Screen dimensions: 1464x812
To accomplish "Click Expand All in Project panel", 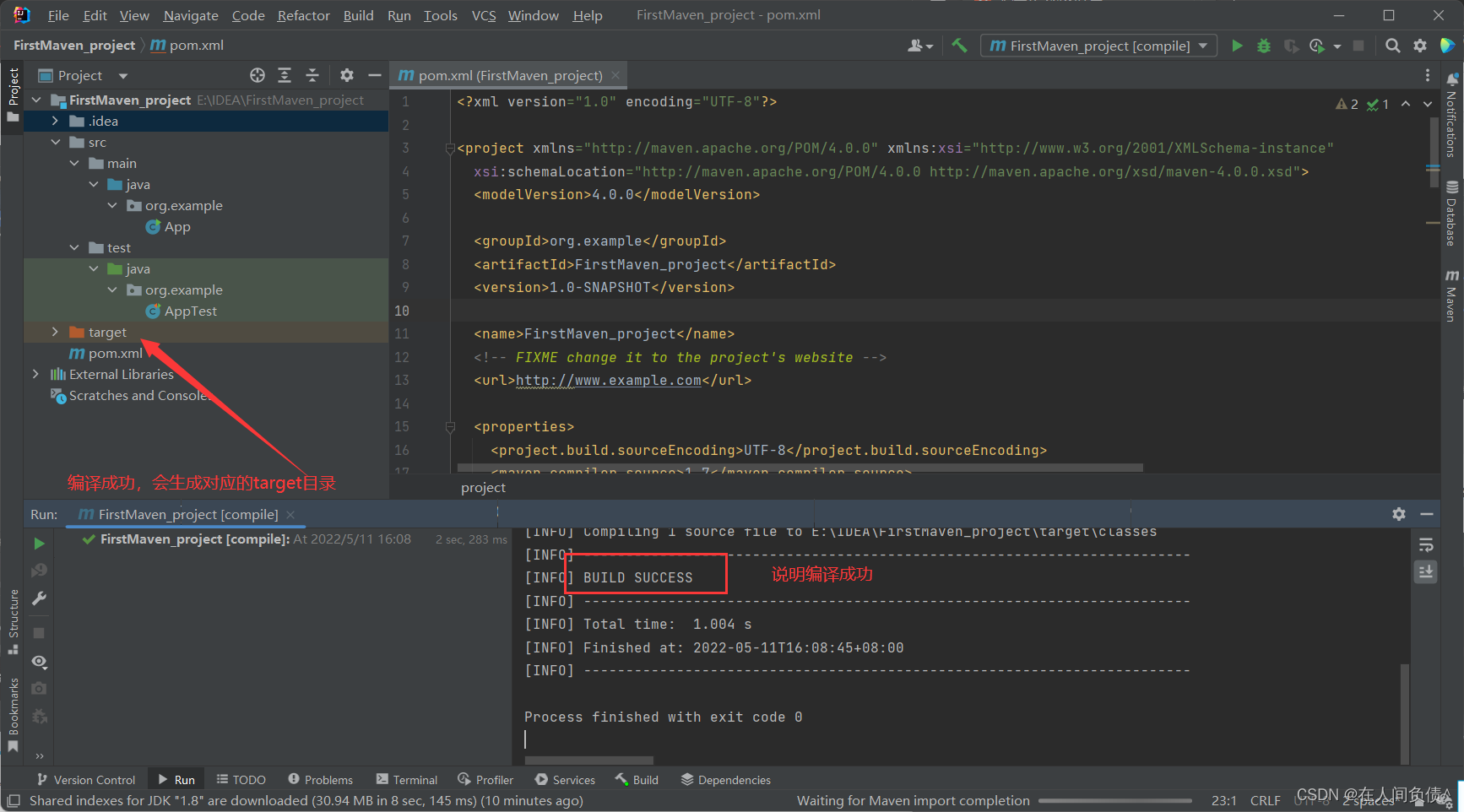I will (285, 75).
